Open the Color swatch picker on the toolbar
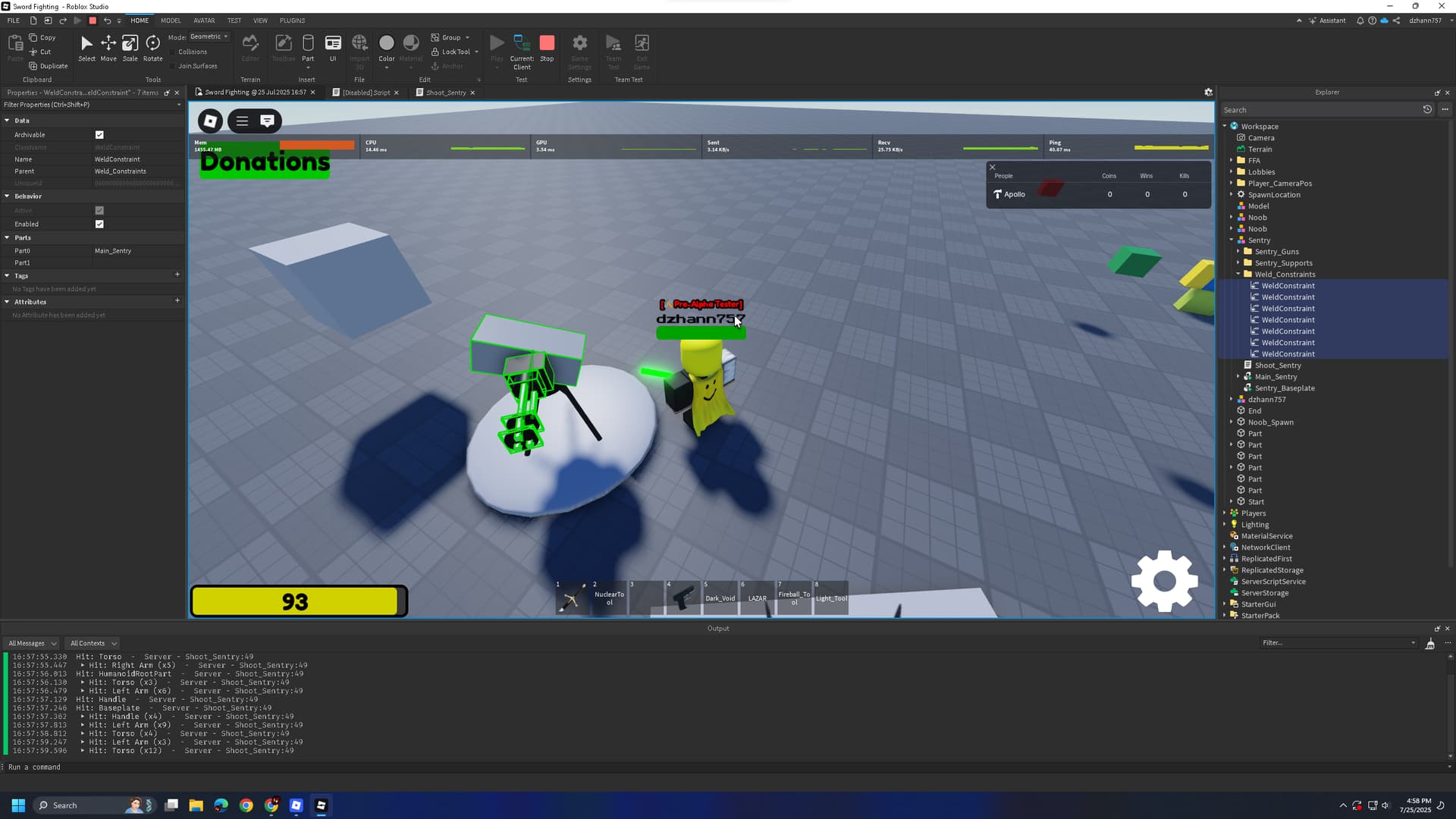Screen dimensions: 1456x819 (386, 43)
